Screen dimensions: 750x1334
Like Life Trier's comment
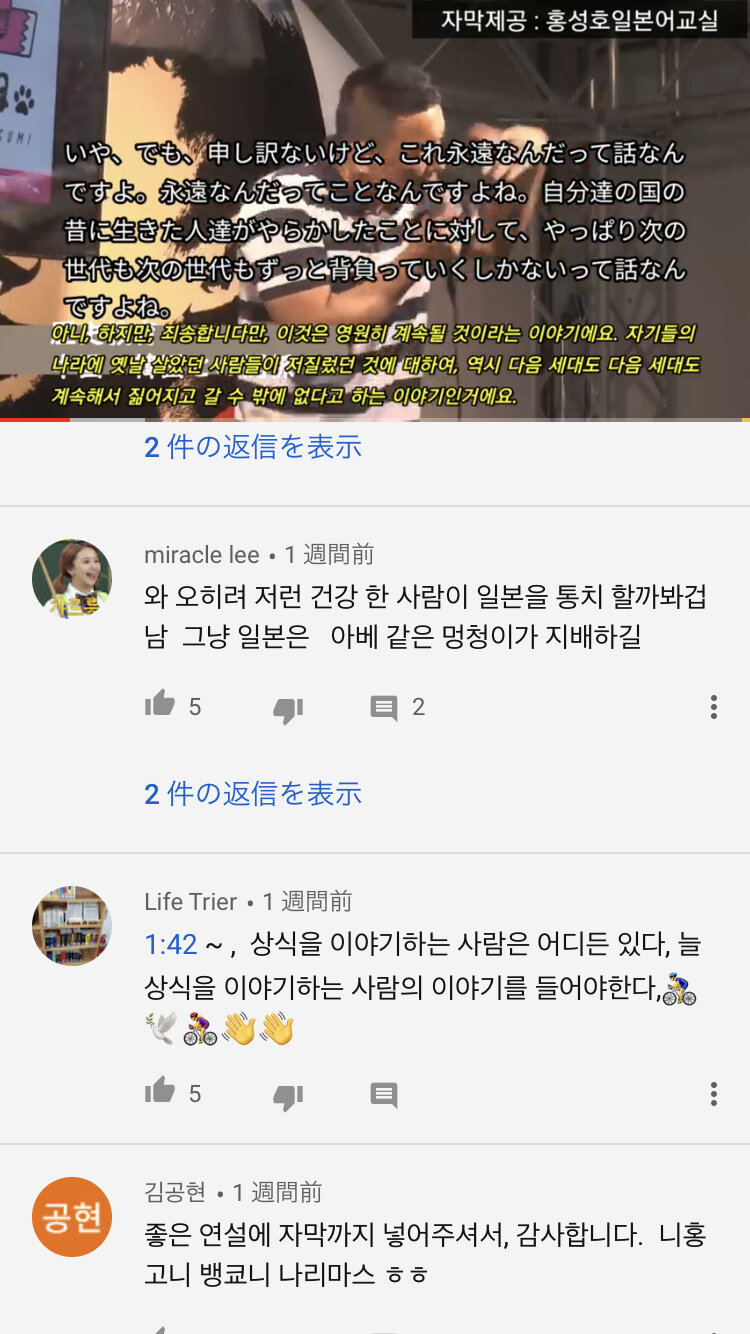pos(160,1092)
